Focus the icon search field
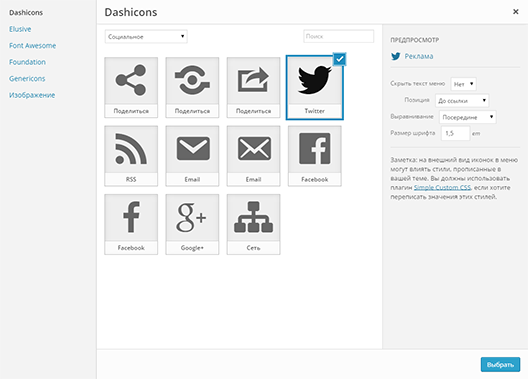Viewport: 528px width, 379px height. coord(338,36)
